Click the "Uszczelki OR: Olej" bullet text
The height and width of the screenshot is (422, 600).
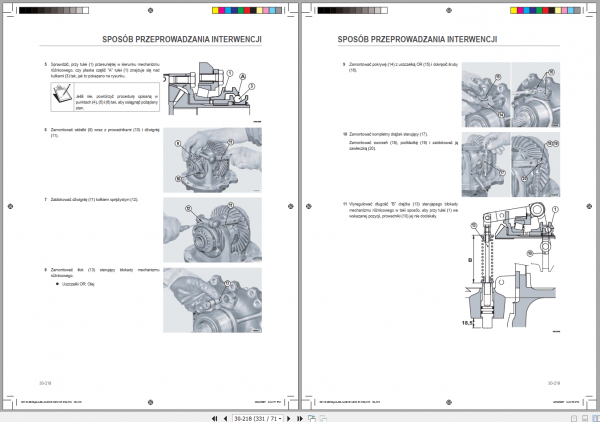point(78,284)
